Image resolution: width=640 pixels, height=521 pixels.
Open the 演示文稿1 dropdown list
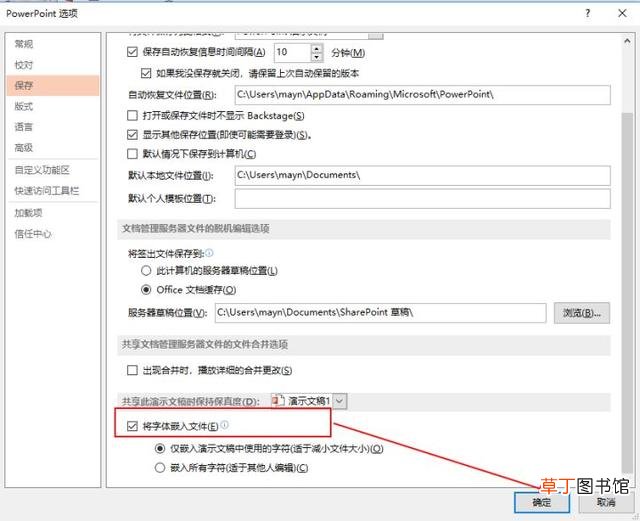click(x=340, y=401)
